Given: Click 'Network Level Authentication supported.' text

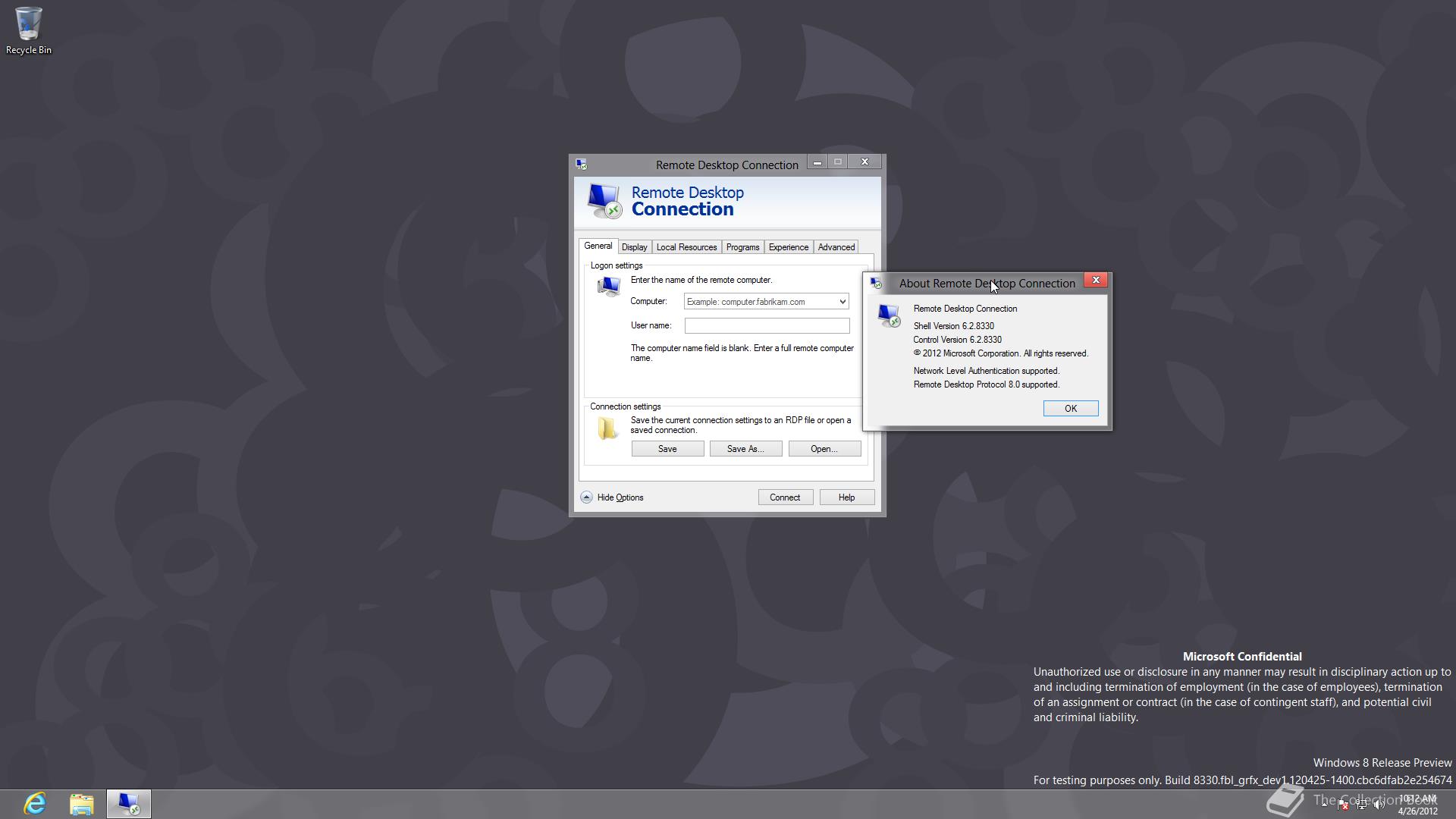Looking at the screenshot, I should [x=987, y=371].
